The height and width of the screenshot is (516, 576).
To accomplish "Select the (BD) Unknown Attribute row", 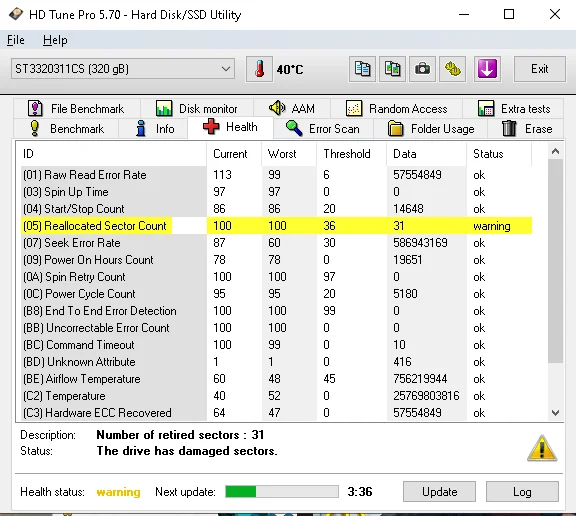I will pos(277,362).
